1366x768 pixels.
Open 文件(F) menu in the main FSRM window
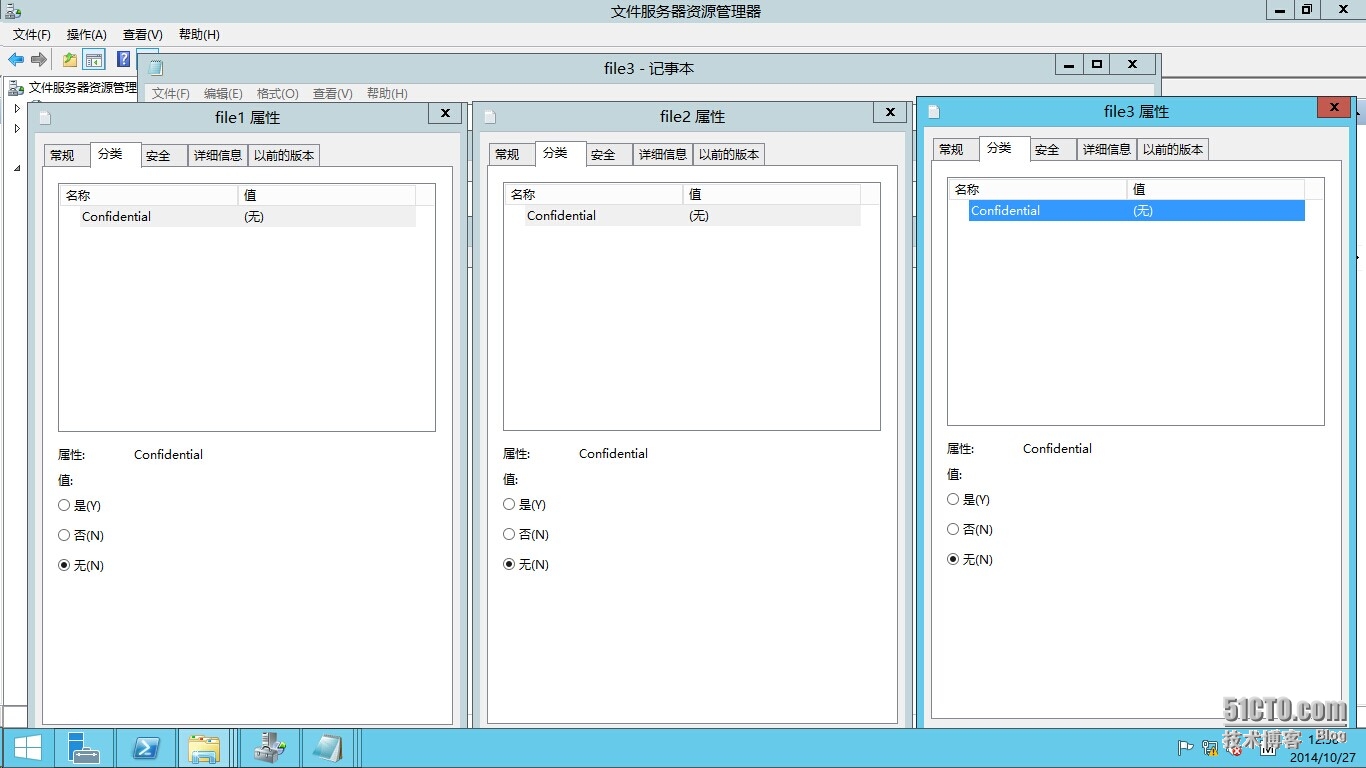[x=32, y=35]
